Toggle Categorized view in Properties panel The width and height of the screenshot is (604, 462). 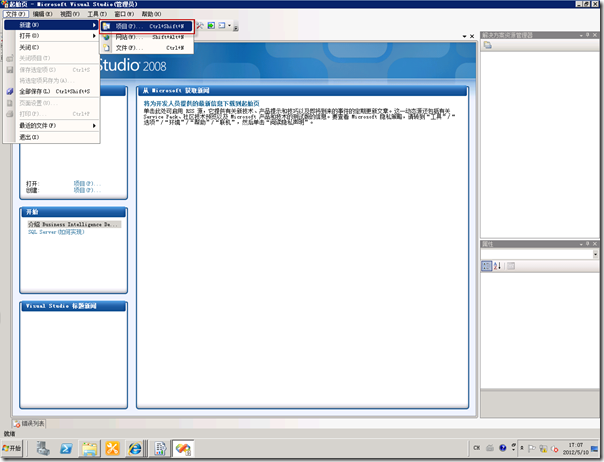click(487, 266)
